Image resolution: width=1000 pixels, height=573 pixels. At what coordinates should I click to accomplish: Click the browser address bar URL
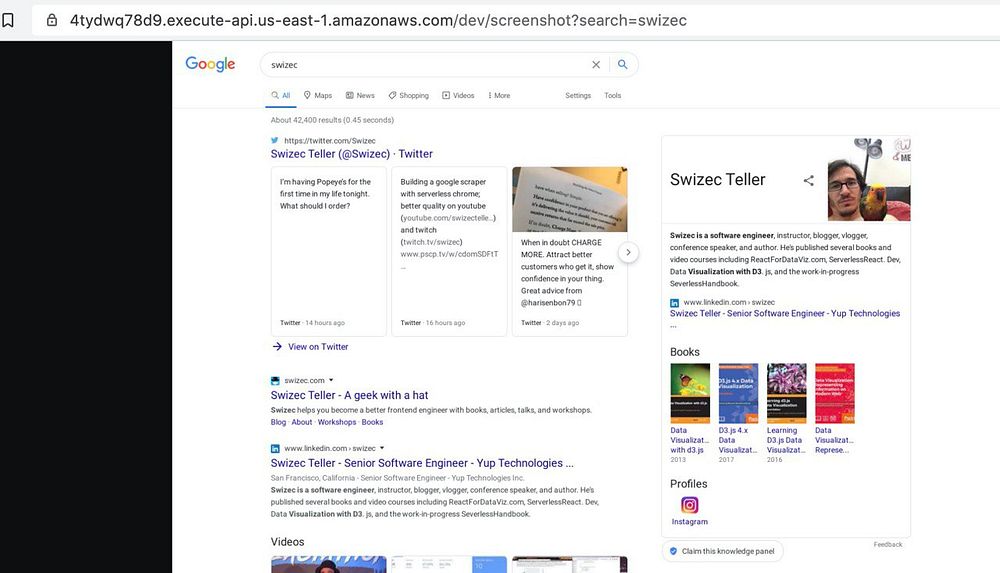(x=378, y=20)
